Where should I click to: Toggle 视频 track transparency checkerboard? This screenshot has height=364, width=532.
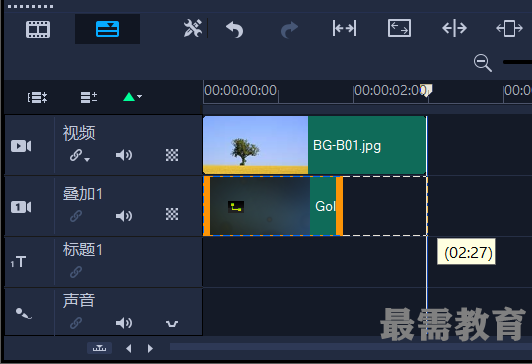click(x=172, y=155)
